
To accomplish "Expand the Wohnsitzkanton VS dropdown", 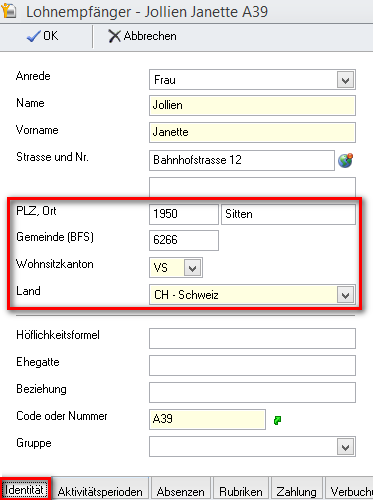I will 193,268.
